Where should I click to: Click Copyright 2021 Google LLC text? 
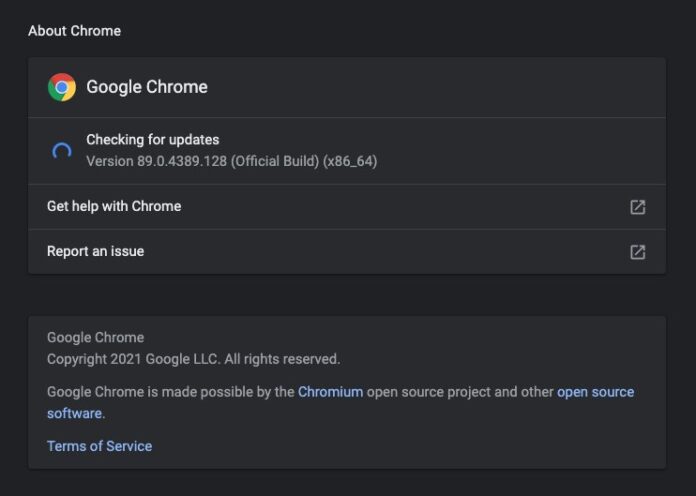[x=194, y=359]
